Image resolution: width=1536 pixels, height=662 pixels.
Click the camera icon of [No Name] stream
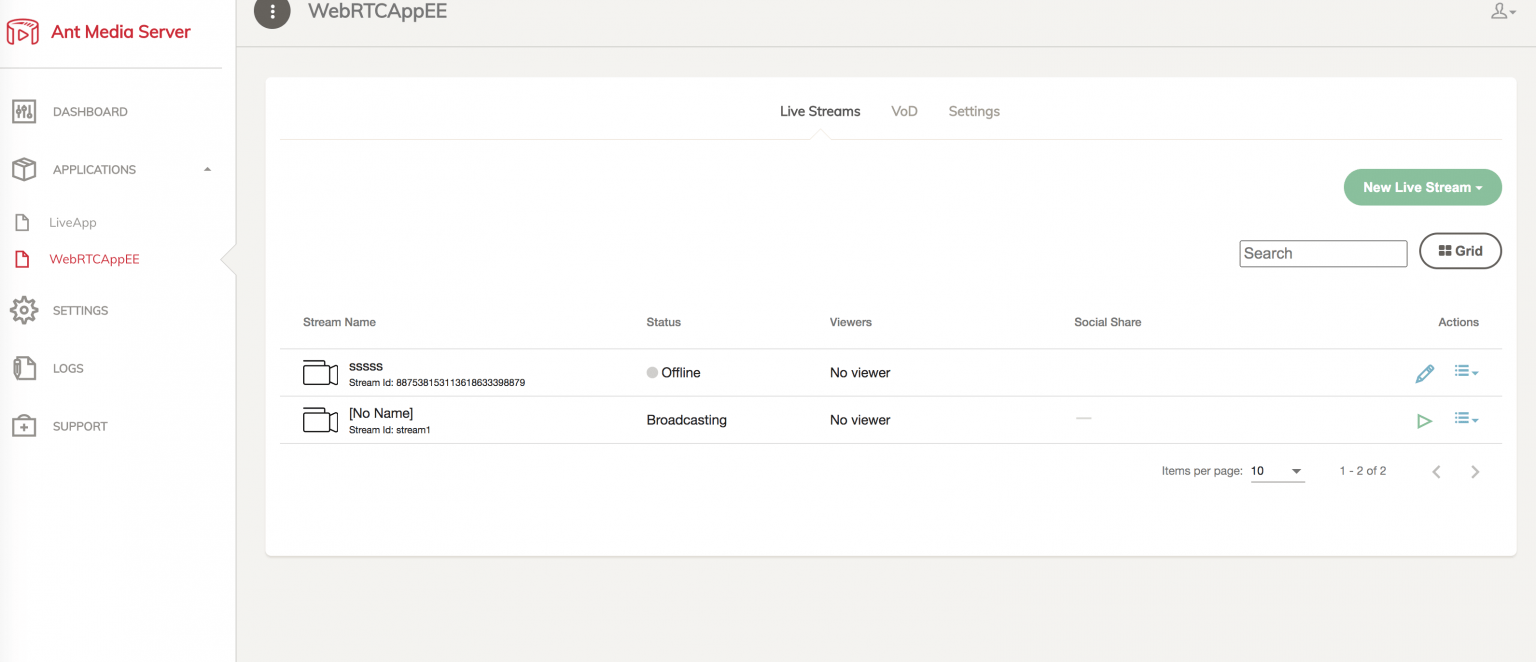coord(321,421)
